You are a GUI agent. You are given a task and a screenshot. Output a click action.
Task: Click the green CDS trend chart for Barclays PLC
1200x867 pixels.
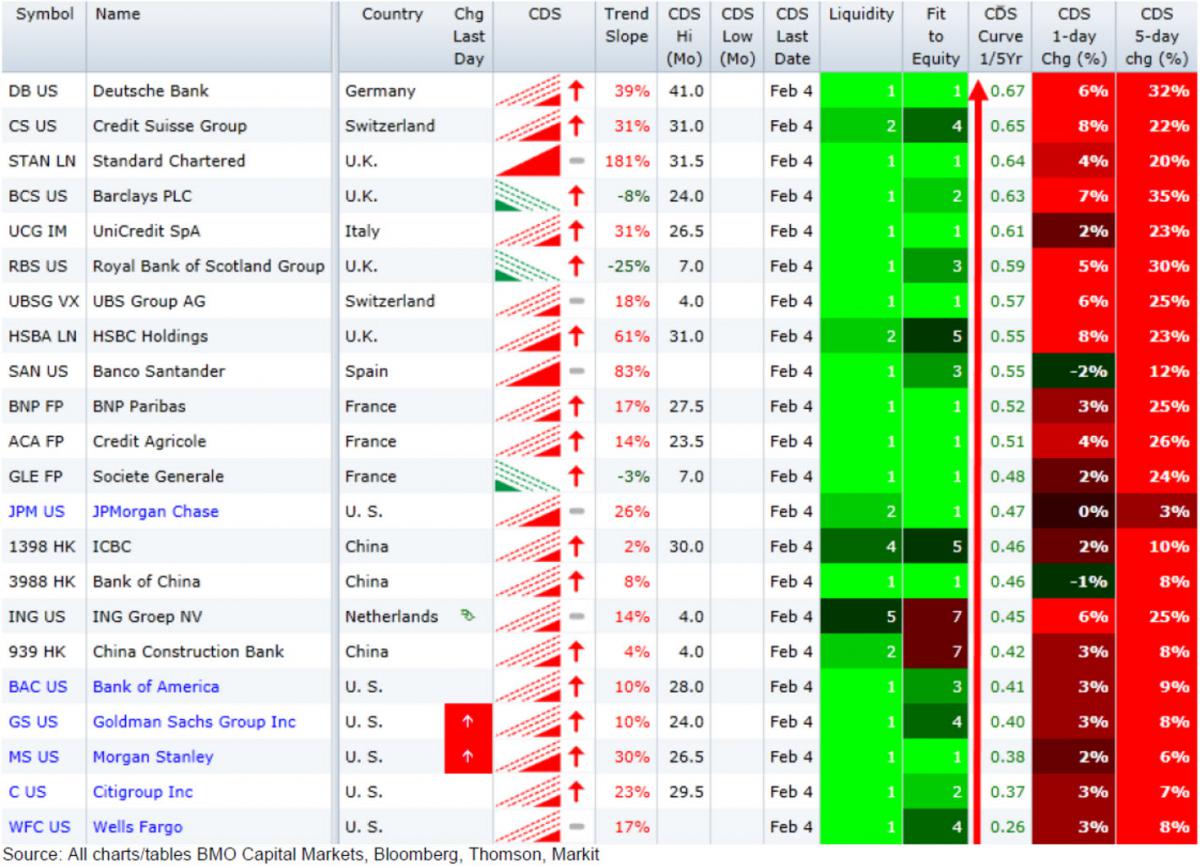coord(526,196)
